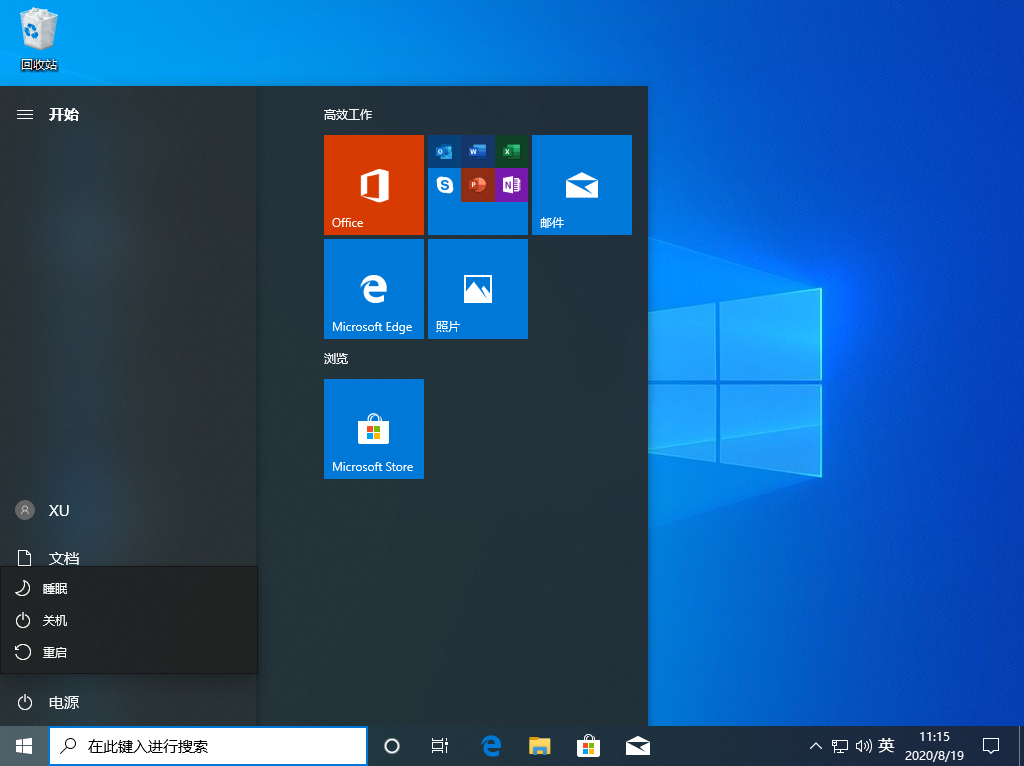This screenshot has width=1024, height=766.
Task: Open the Microsoft Store tile
Action: click(373, 429)
